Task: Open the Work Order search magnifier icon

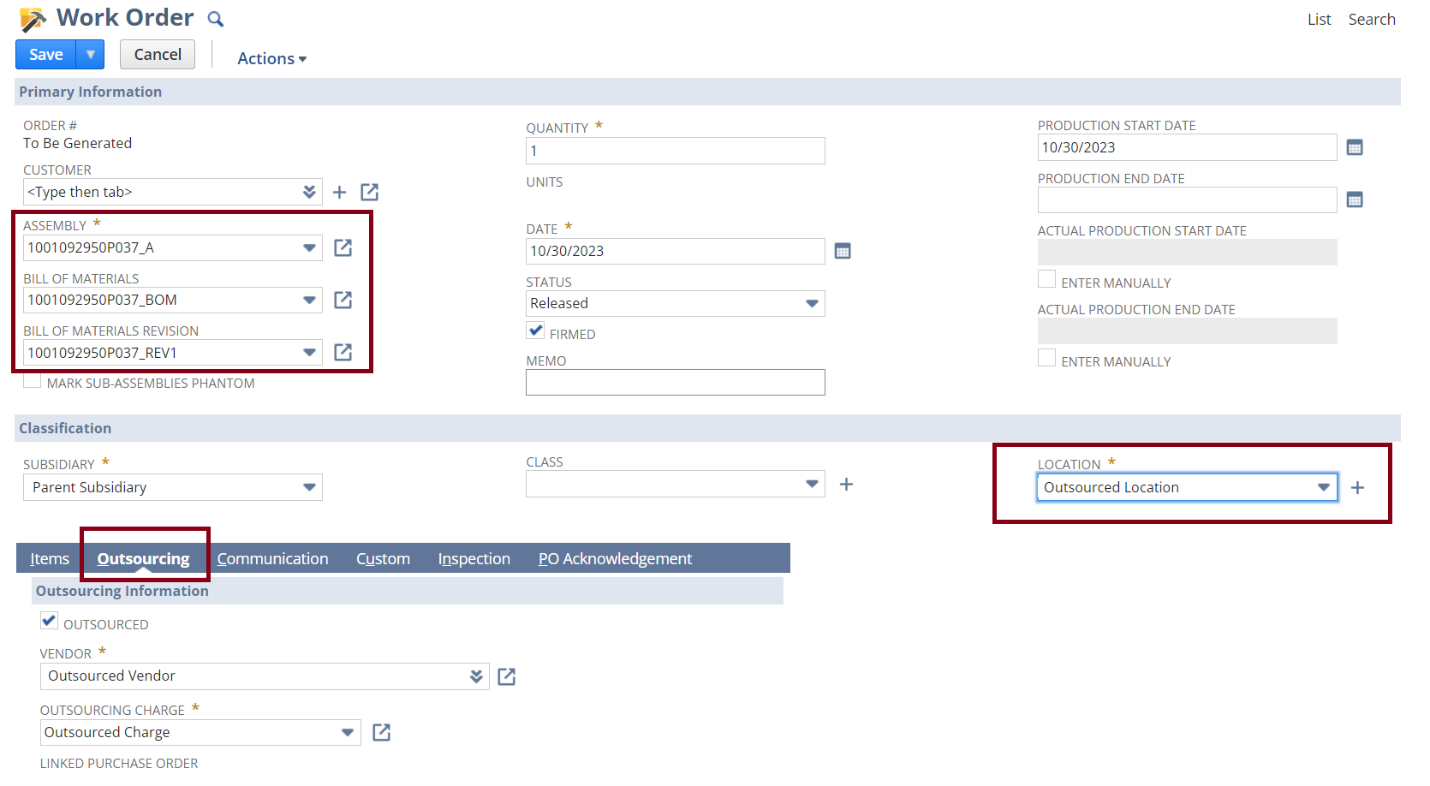Action: tap(214, 18)
